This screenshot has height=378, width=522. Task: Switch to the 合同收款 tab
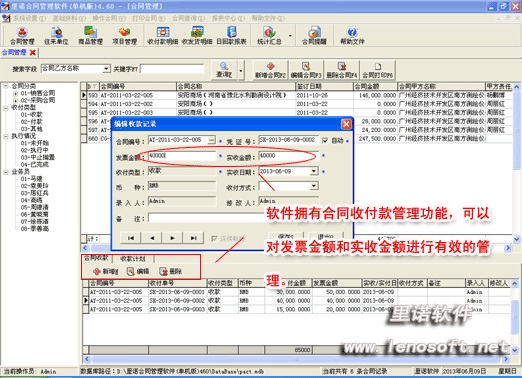96,258
